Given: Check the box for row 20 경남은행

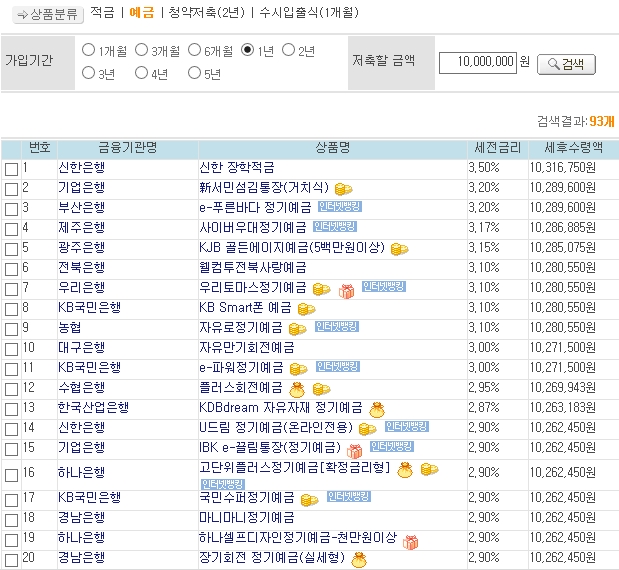Looking at the screenshot, I should click(11, 560).
